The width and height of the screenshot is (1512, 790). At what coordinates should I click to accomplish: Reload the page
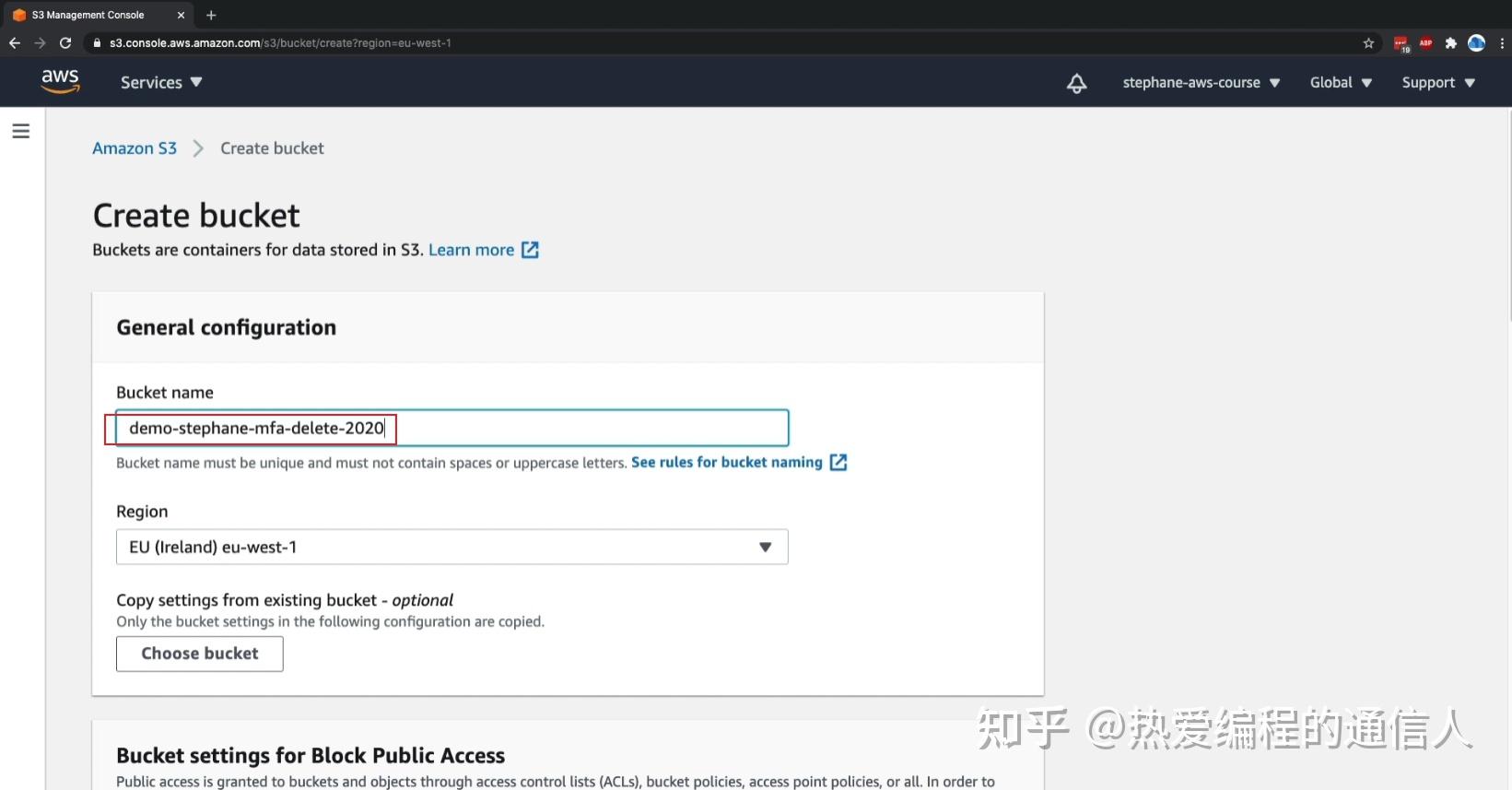65,42
